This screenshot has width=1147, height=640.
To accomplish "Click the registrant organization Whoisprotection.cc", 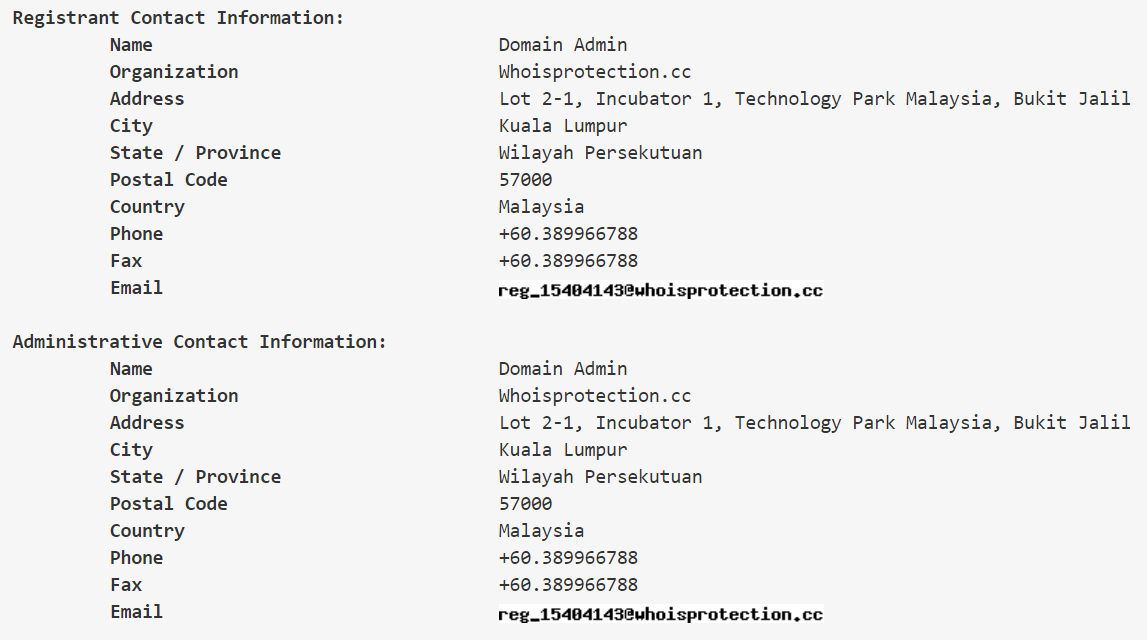I will (x=595, y=72).
